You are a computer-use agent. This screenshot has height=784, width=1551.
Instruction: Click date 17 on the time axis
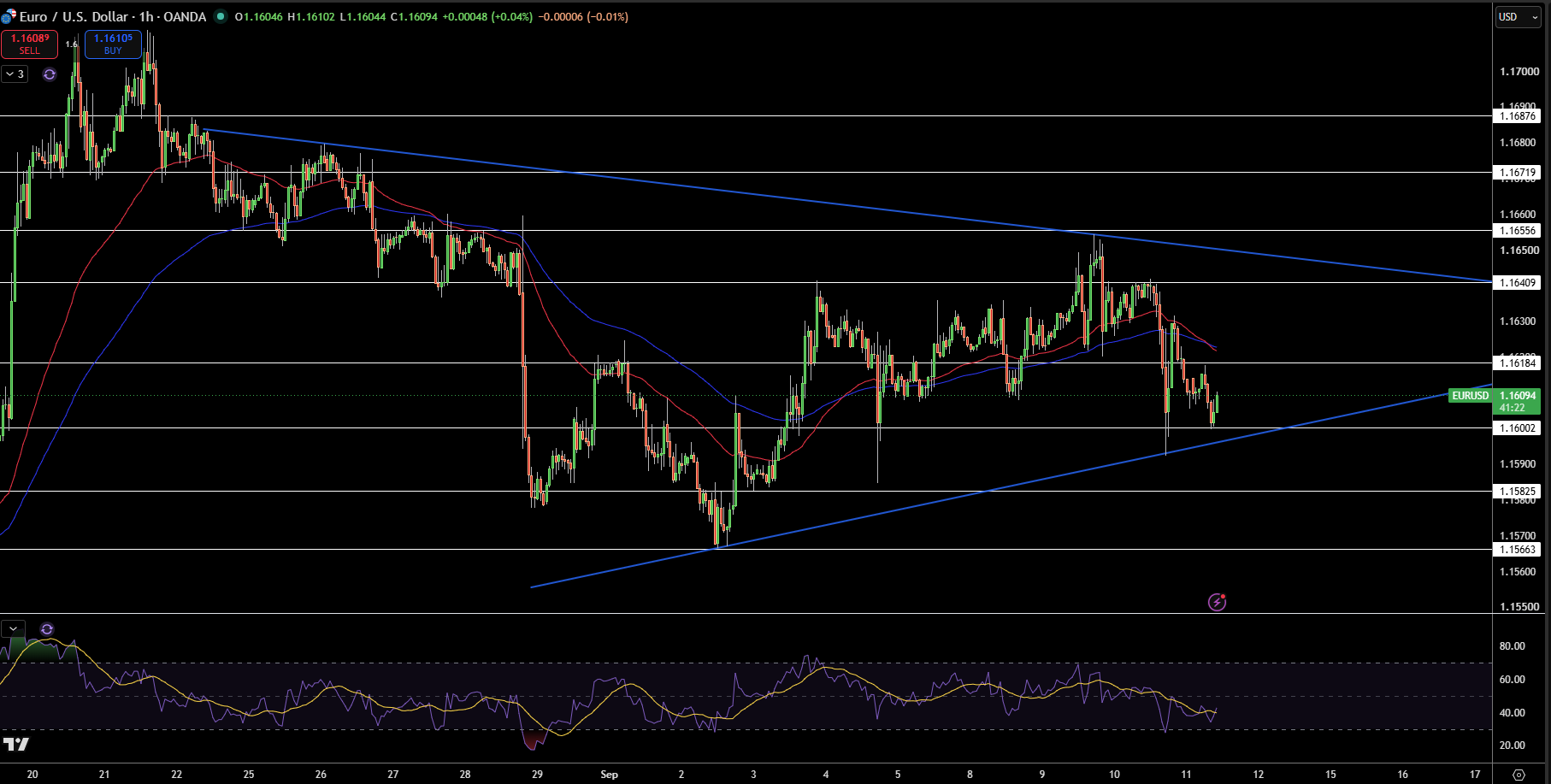point(1475,775)
